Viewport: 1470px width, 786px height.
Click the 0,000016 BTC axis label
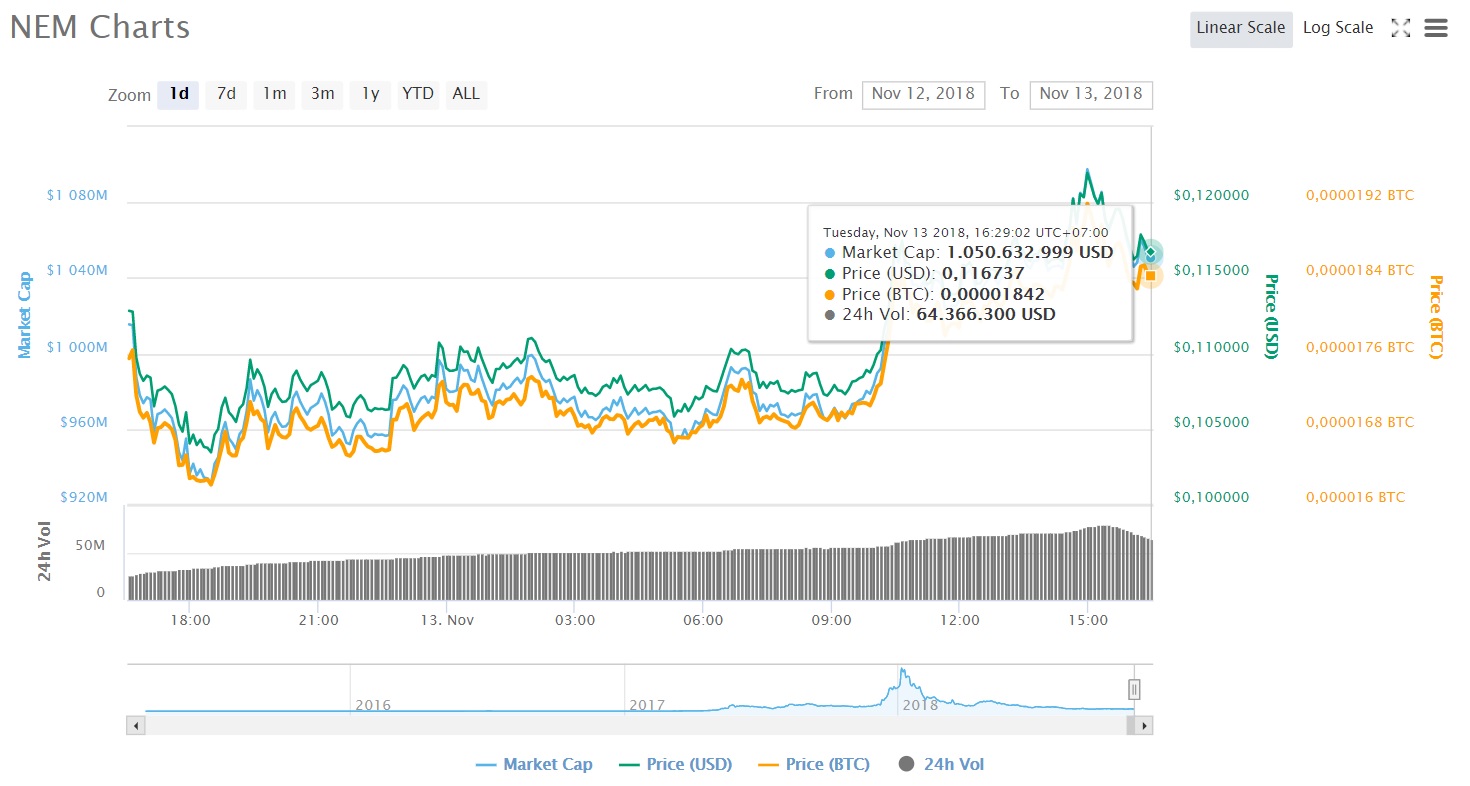(1355, 497)
